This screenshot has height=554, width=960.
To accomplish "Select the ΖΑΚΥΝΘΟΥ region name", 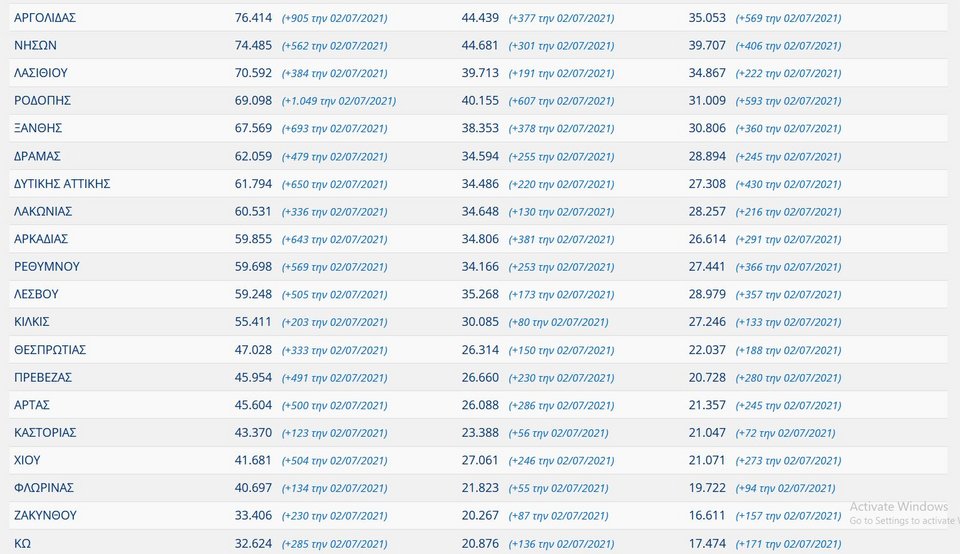I will click(x=45, y=515).
